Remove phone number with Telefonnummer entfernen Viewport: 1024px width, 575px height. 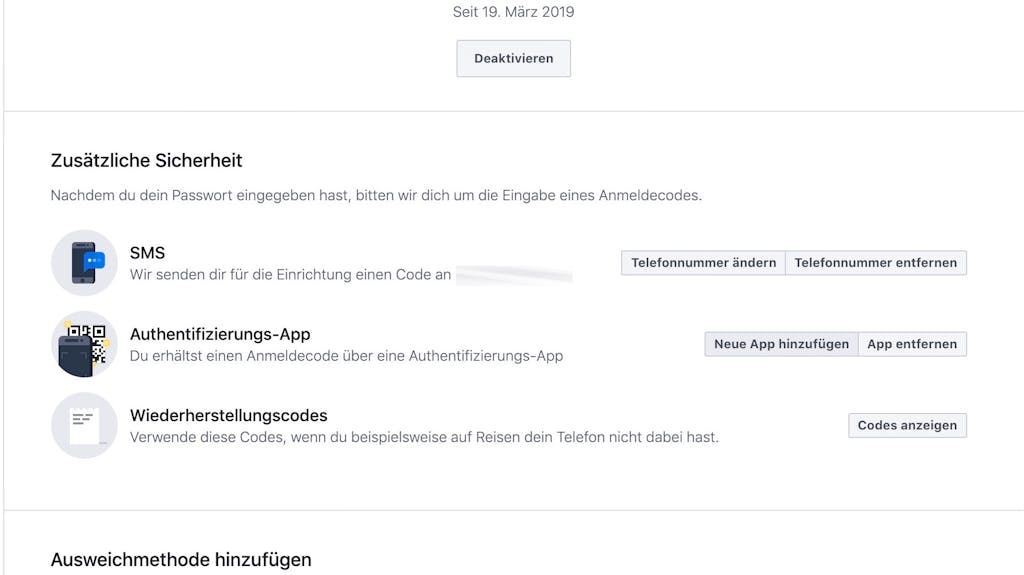(876, 263)
